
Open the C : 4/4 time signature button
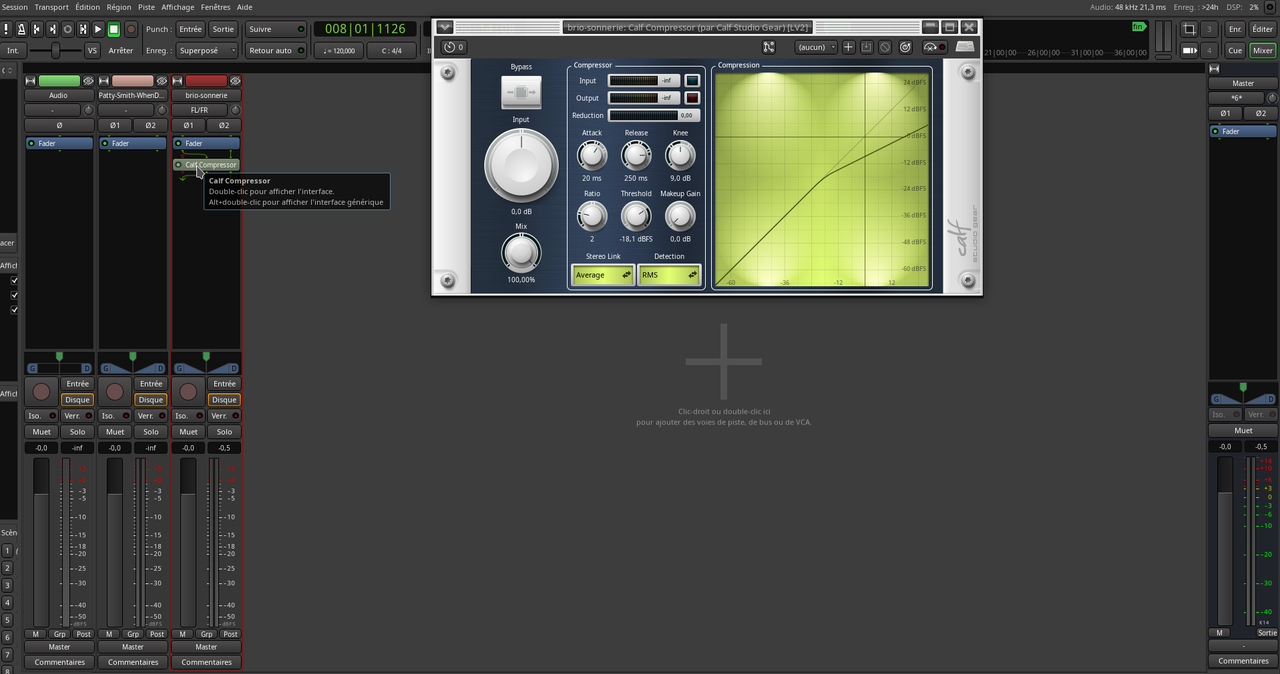[391, 50]
